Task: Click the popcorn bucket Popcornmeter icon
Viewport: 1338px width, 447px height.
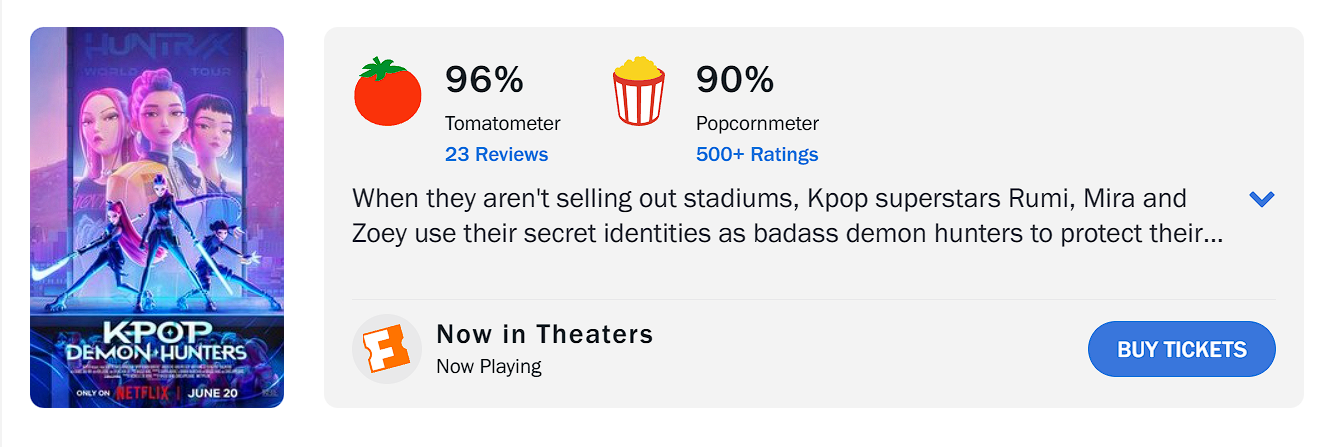Action: click(639, 92)
